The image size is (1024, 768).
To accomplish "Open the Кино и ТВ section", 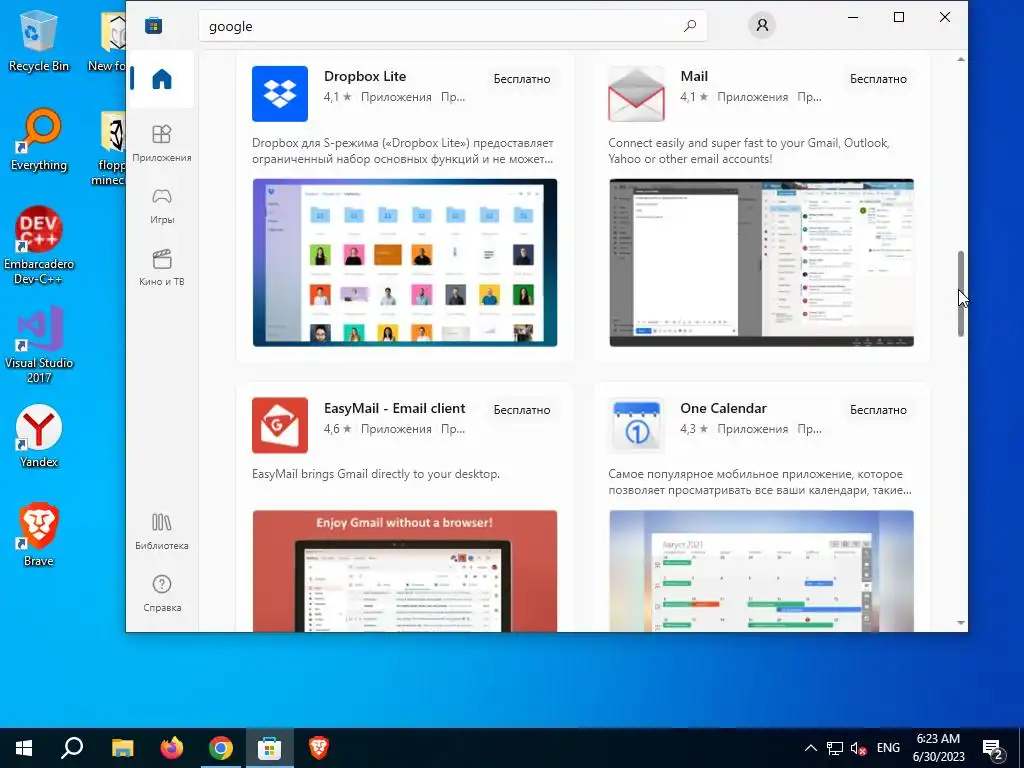I will point(162,267).
